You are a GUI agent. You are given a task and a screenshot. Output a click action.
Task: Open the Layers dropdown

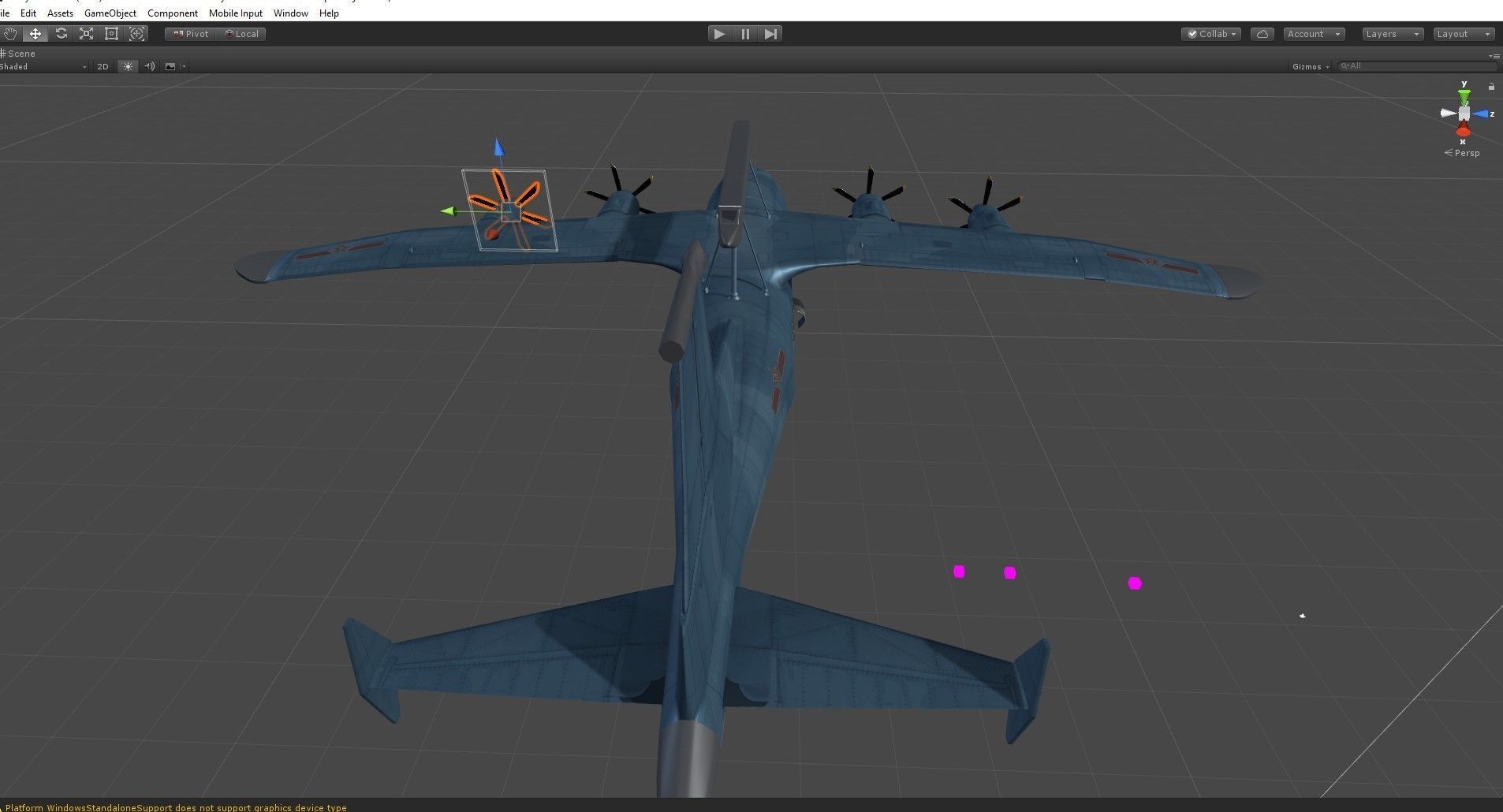pyautogui.click(x=1393, y=34)
